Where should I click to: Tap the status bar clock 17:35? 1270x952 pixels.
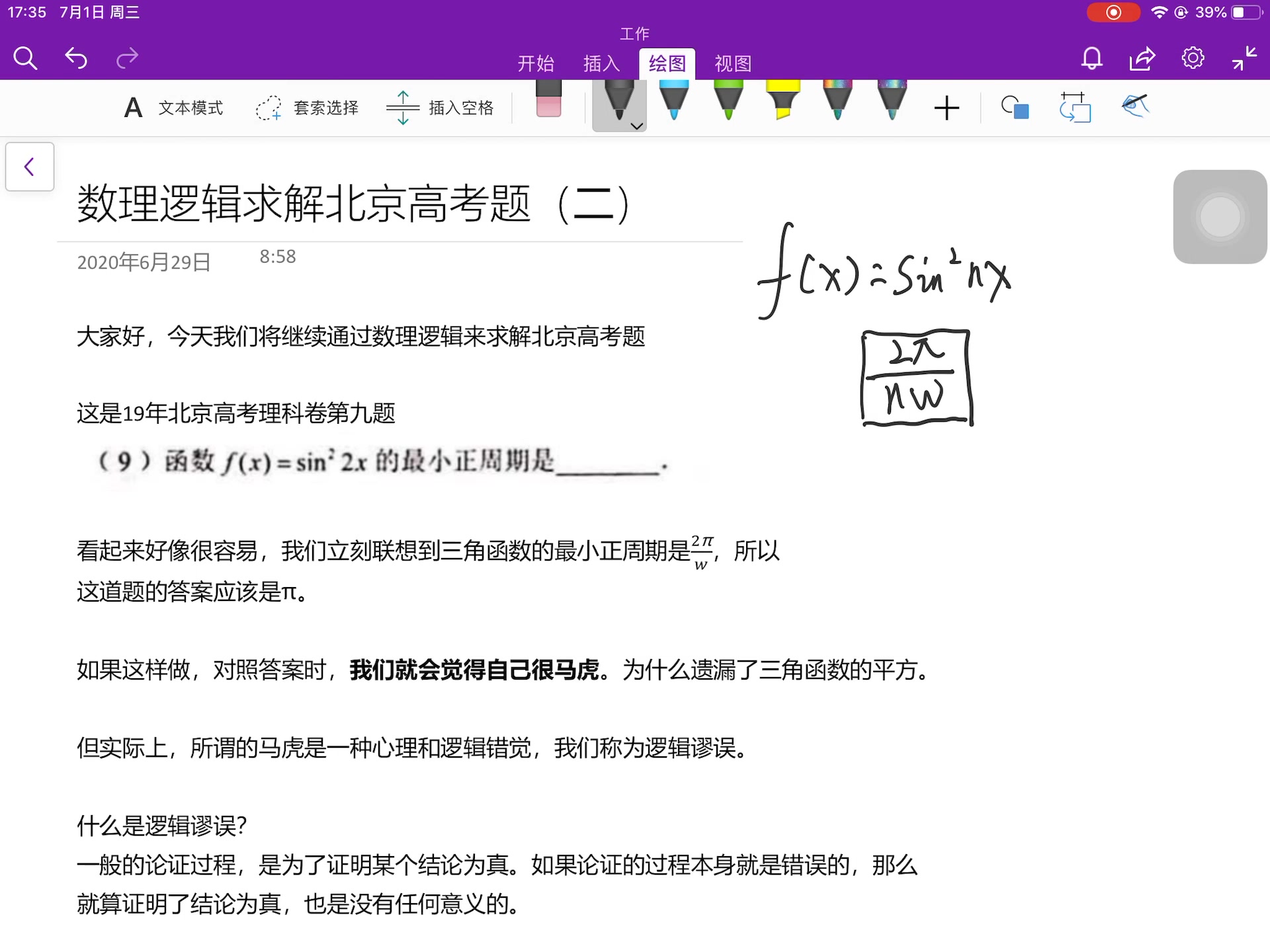click(x=26, y=13)
